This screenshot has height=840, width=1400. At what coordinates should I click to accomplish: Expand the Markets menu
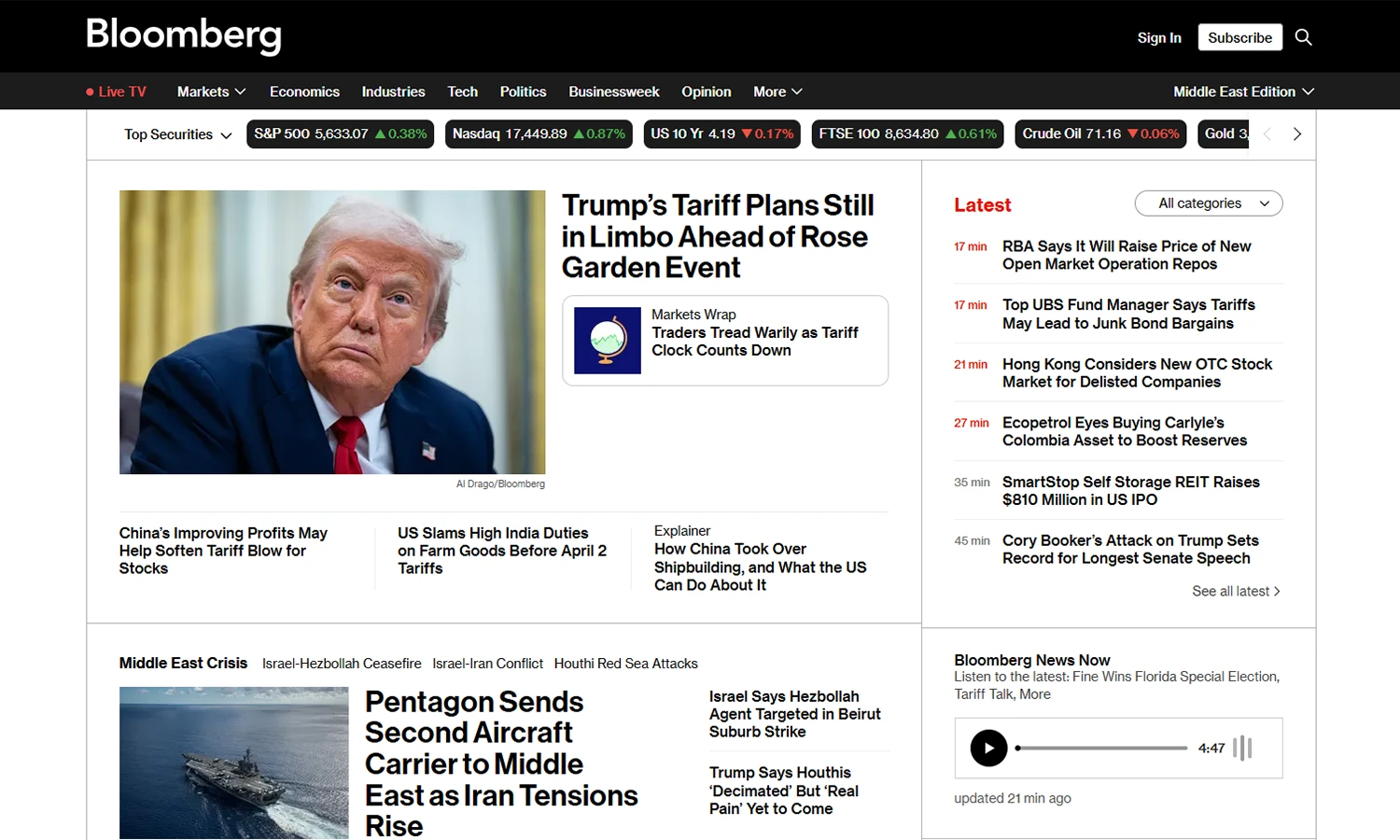211,91
